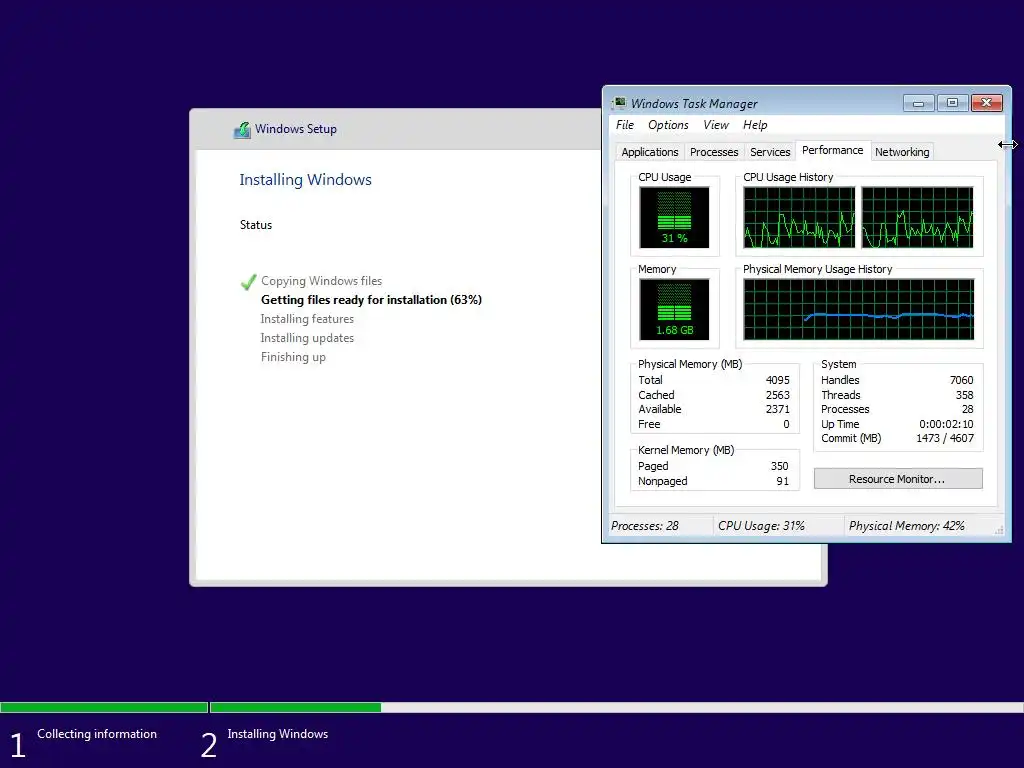Open the Options menu in Task Manager
This screenshot has height=768, width=1024.
pos(667,125)
